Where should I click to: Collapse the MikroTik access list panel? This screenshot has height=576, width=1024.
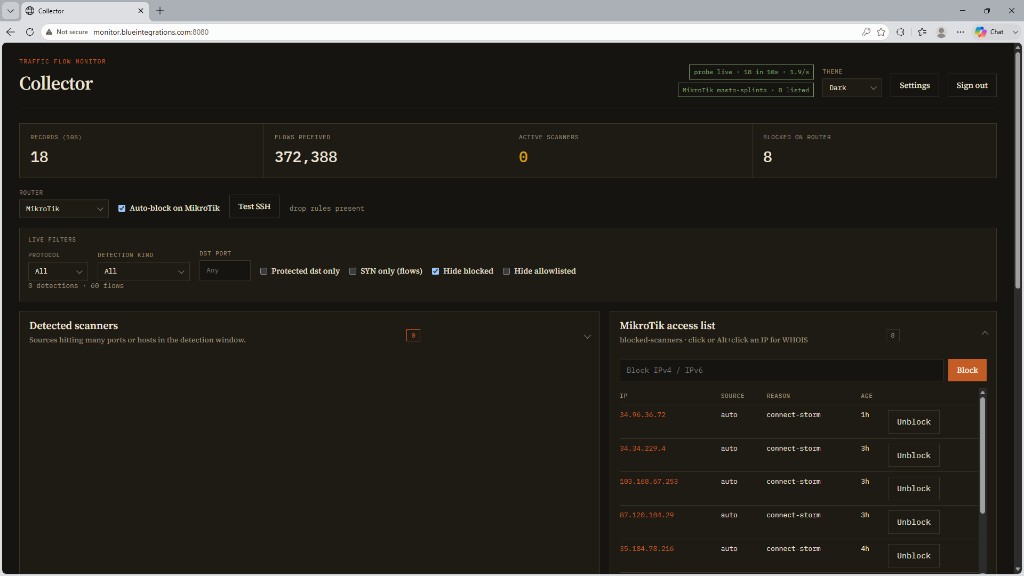tap(985, 334)
